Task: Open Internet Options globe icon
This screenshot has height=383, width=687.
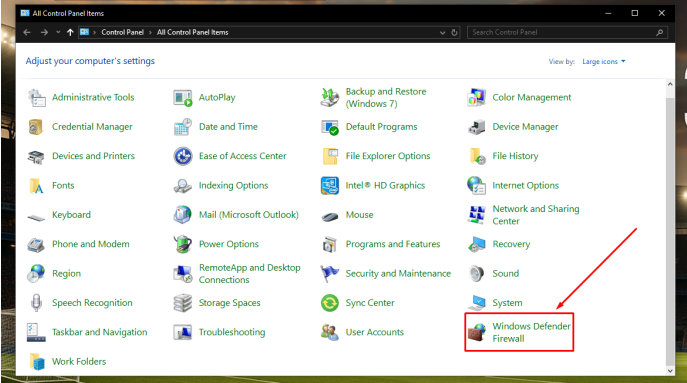Action: pos(476,185)
